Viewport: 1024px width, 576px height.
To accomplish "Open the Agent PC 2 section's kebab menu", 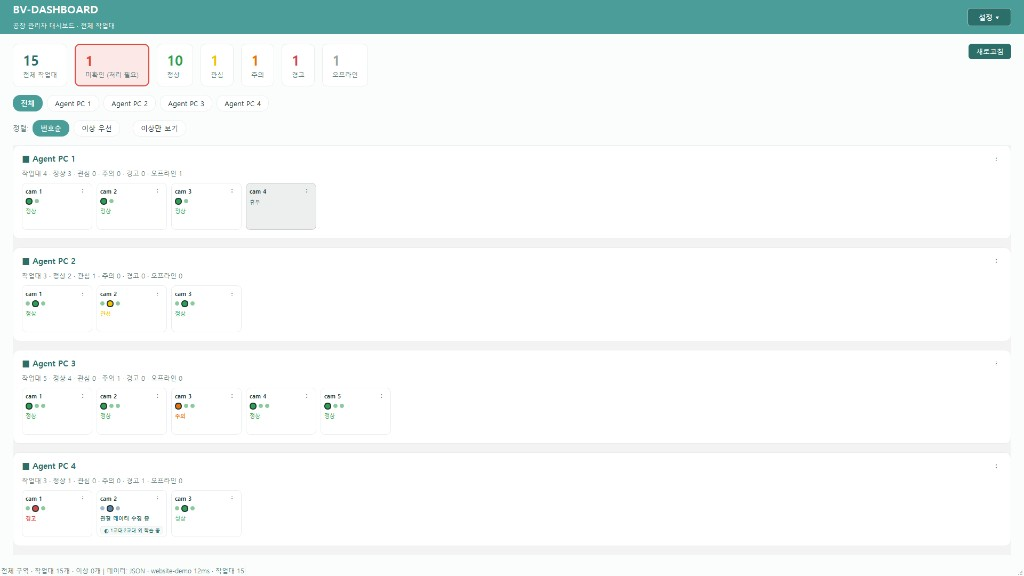I will [x=996, y=261].
